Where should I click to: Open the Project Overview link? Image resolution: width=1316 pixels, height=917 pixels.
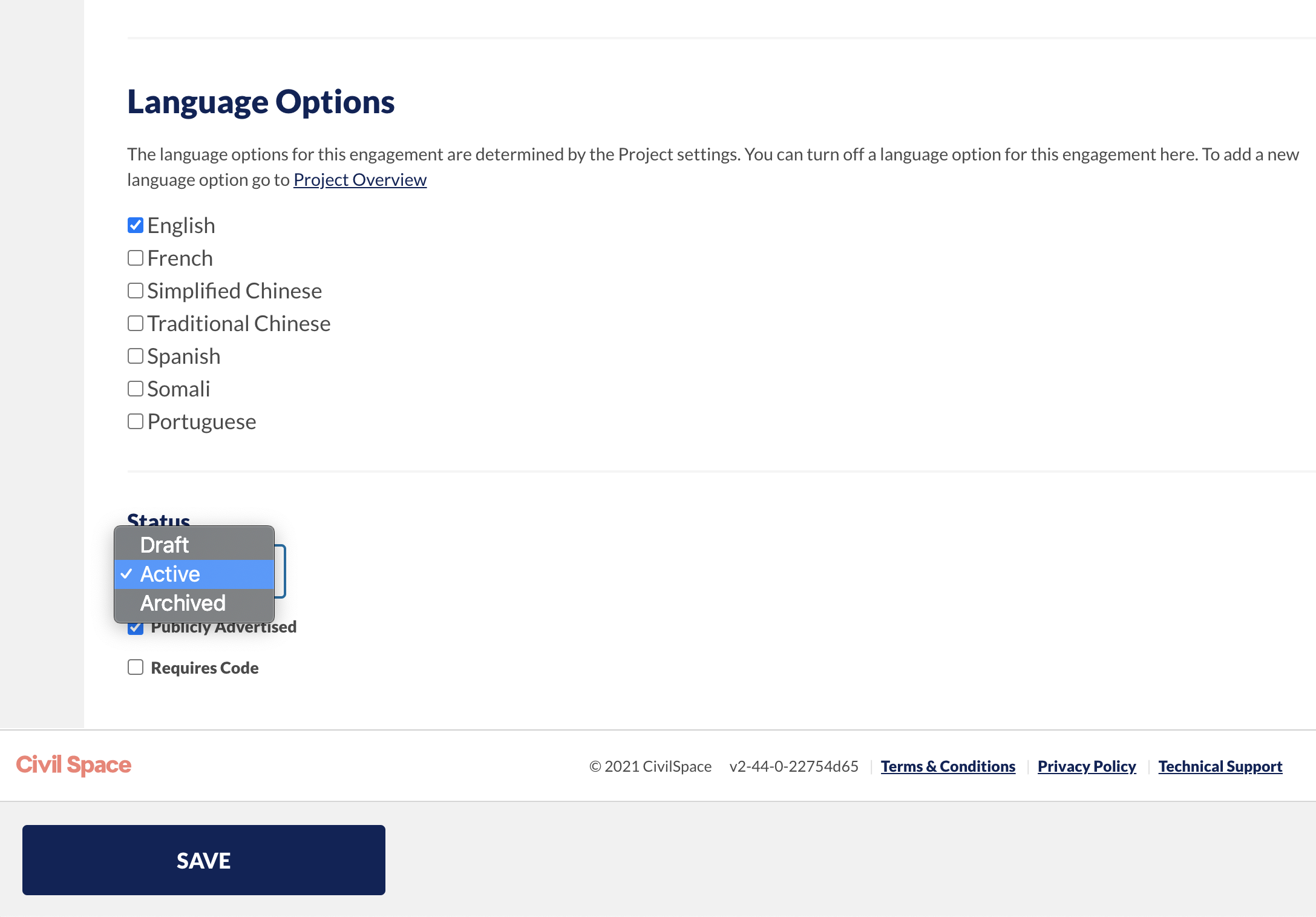coord(360,180)
